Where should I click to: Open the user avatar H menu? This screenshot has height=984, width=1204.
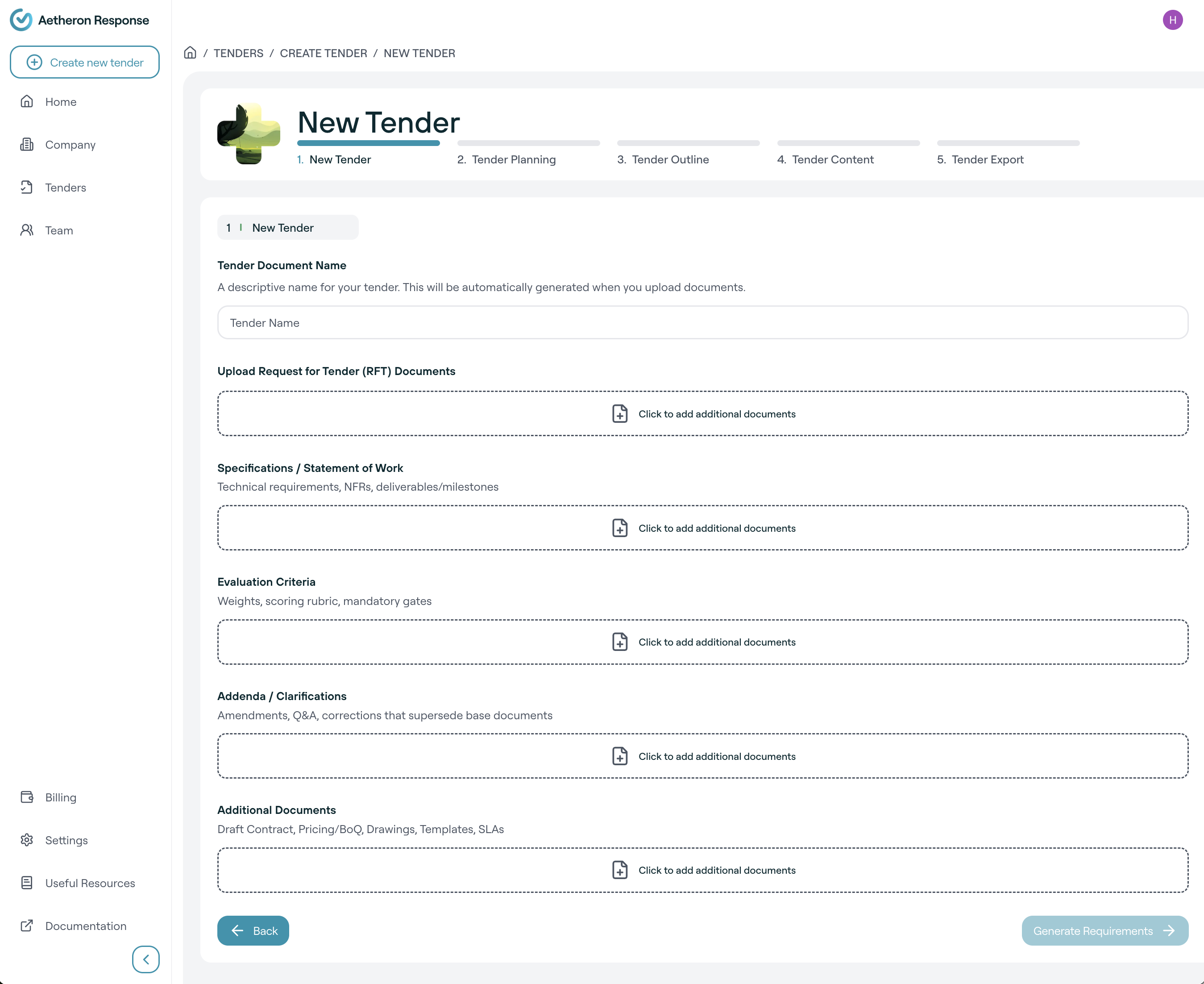[x=1172, y=20]
